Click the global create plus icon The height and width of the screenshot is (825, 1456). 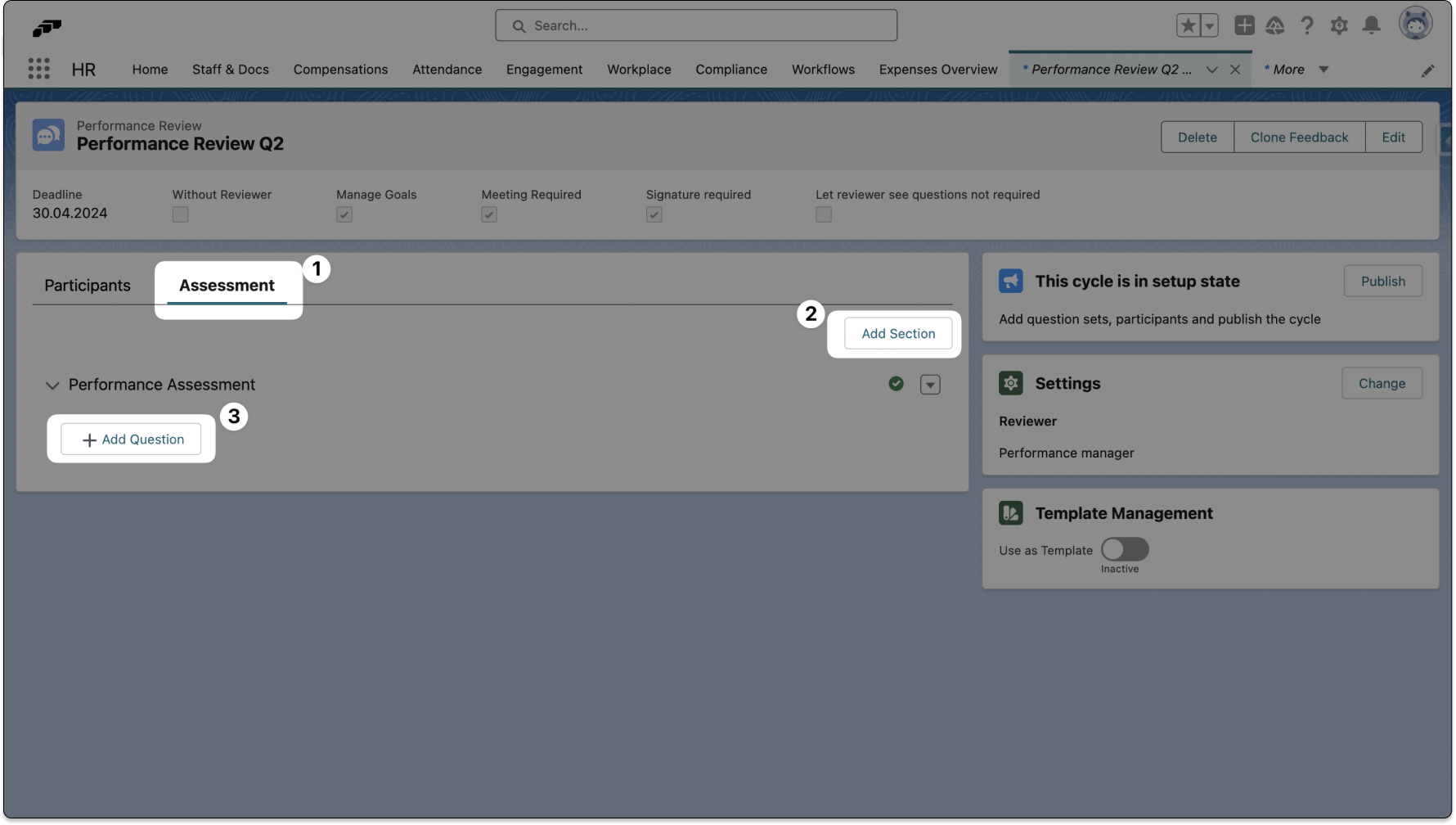coord(1244,25)
